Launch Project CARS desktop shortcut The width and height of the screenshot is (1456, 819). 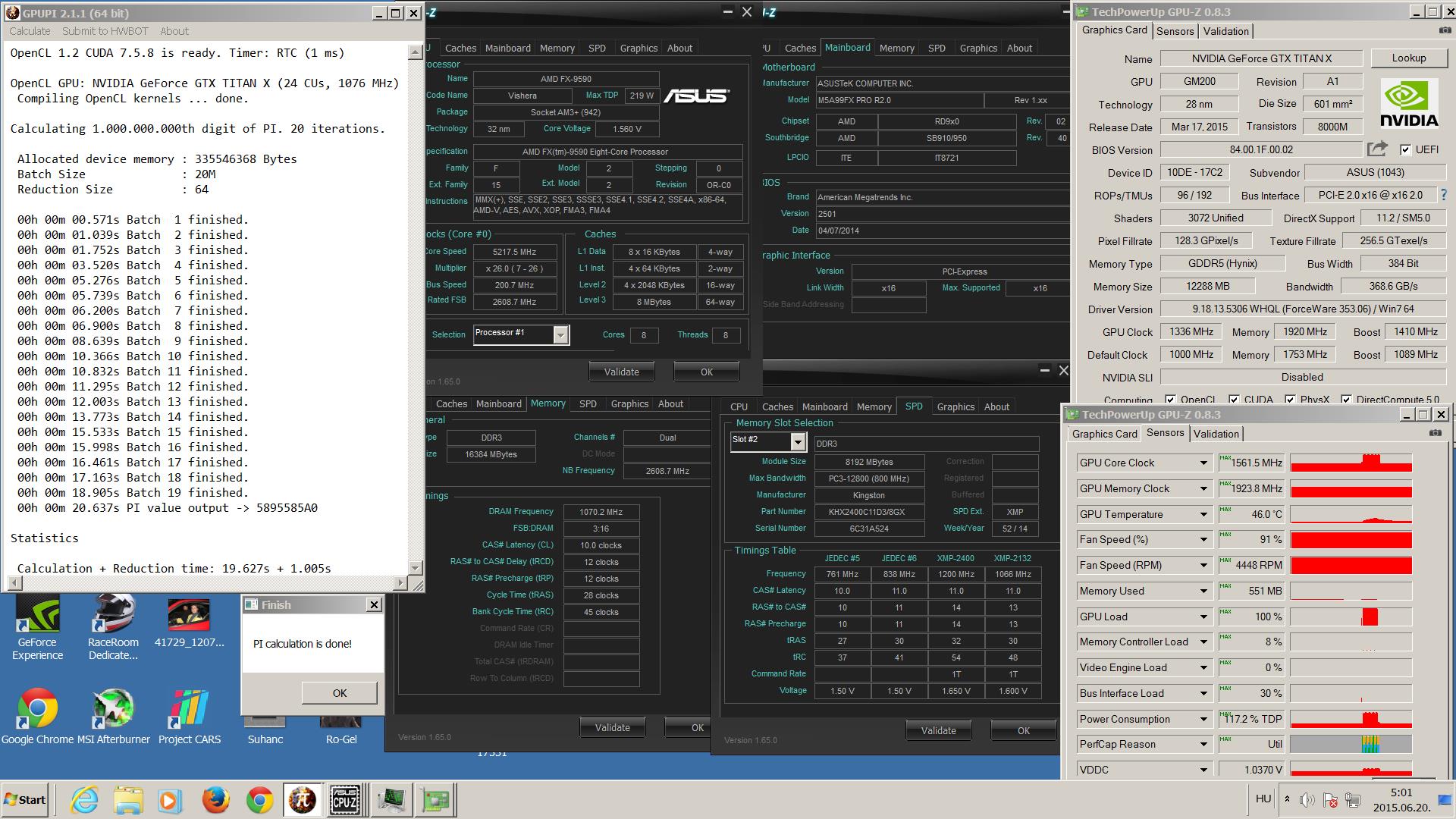tap(190, 717)
